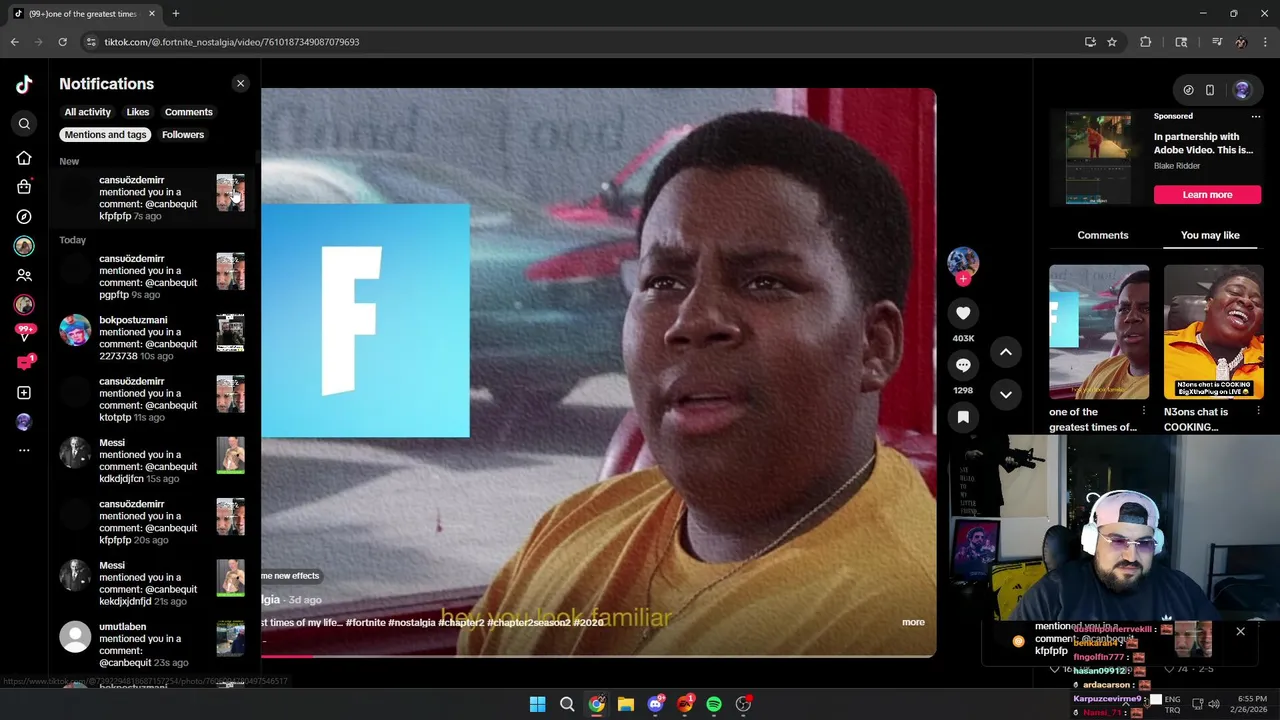The image size is (1280, 720).
Task: Open the profile avatar menu at the top right
Action: pyautogui.click(x=1242, y=90)
